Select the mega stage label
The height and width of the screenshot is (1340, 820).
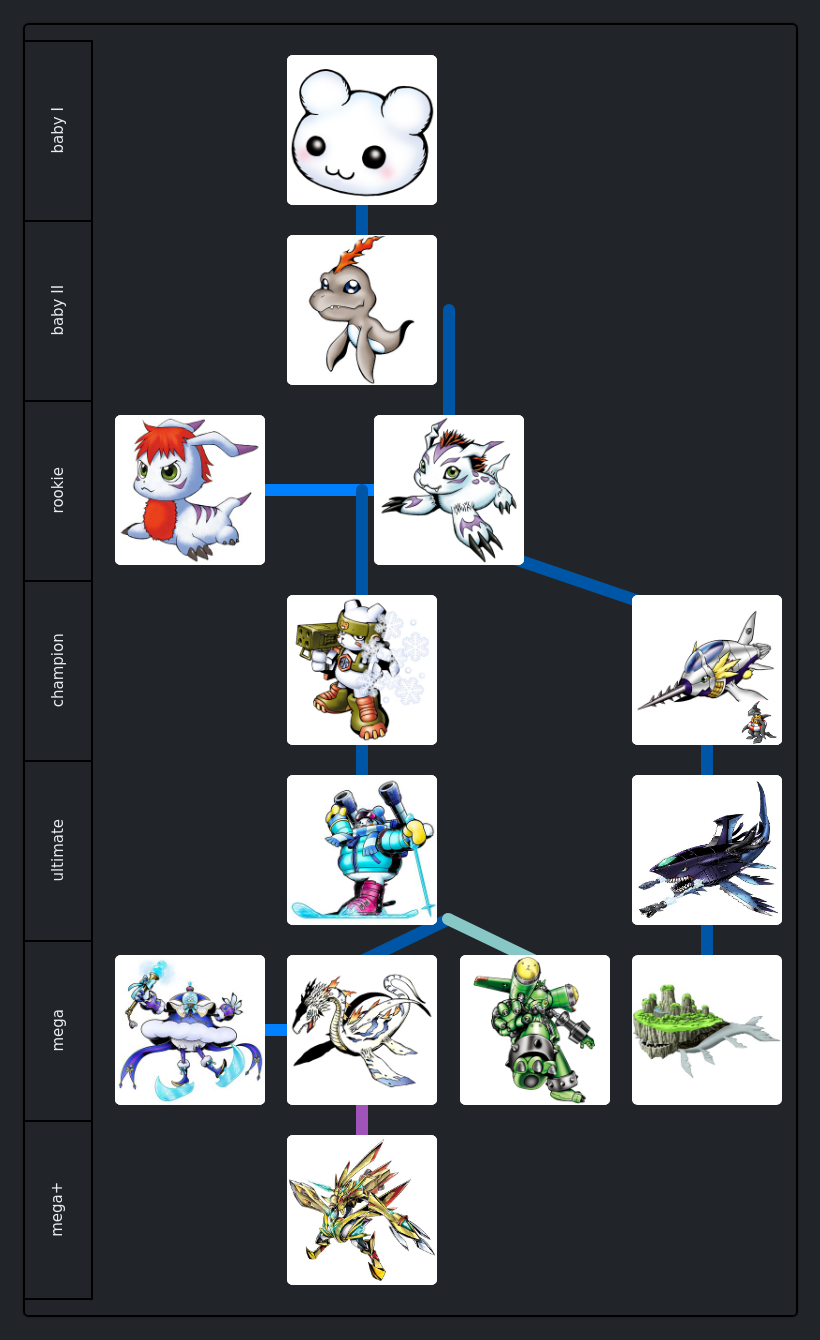coord(58,1031)
